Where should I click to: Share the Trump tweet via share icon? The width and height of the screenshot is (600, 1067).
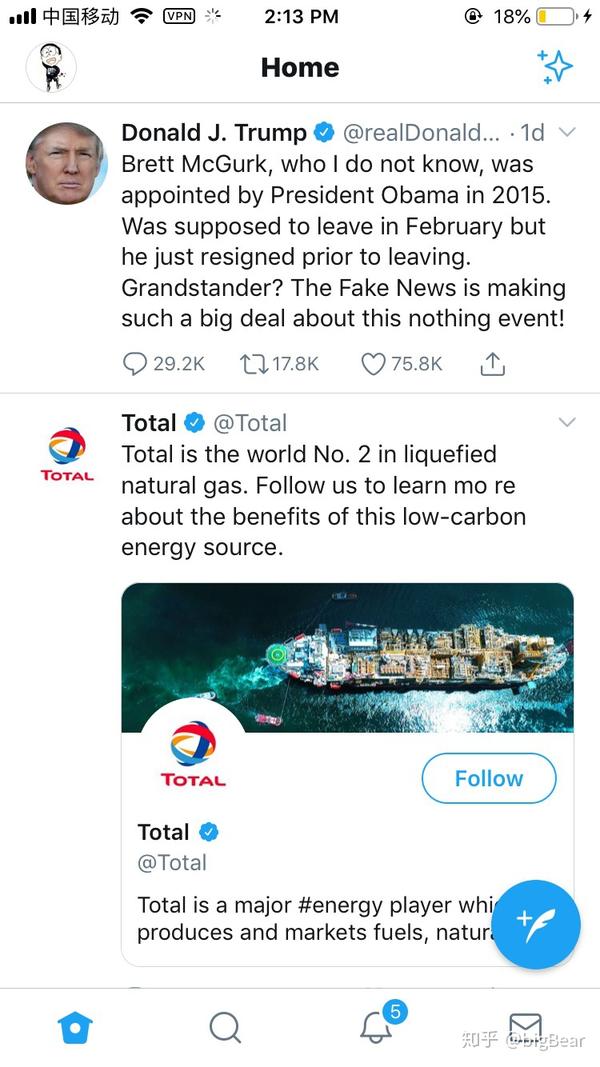[492, 364]
